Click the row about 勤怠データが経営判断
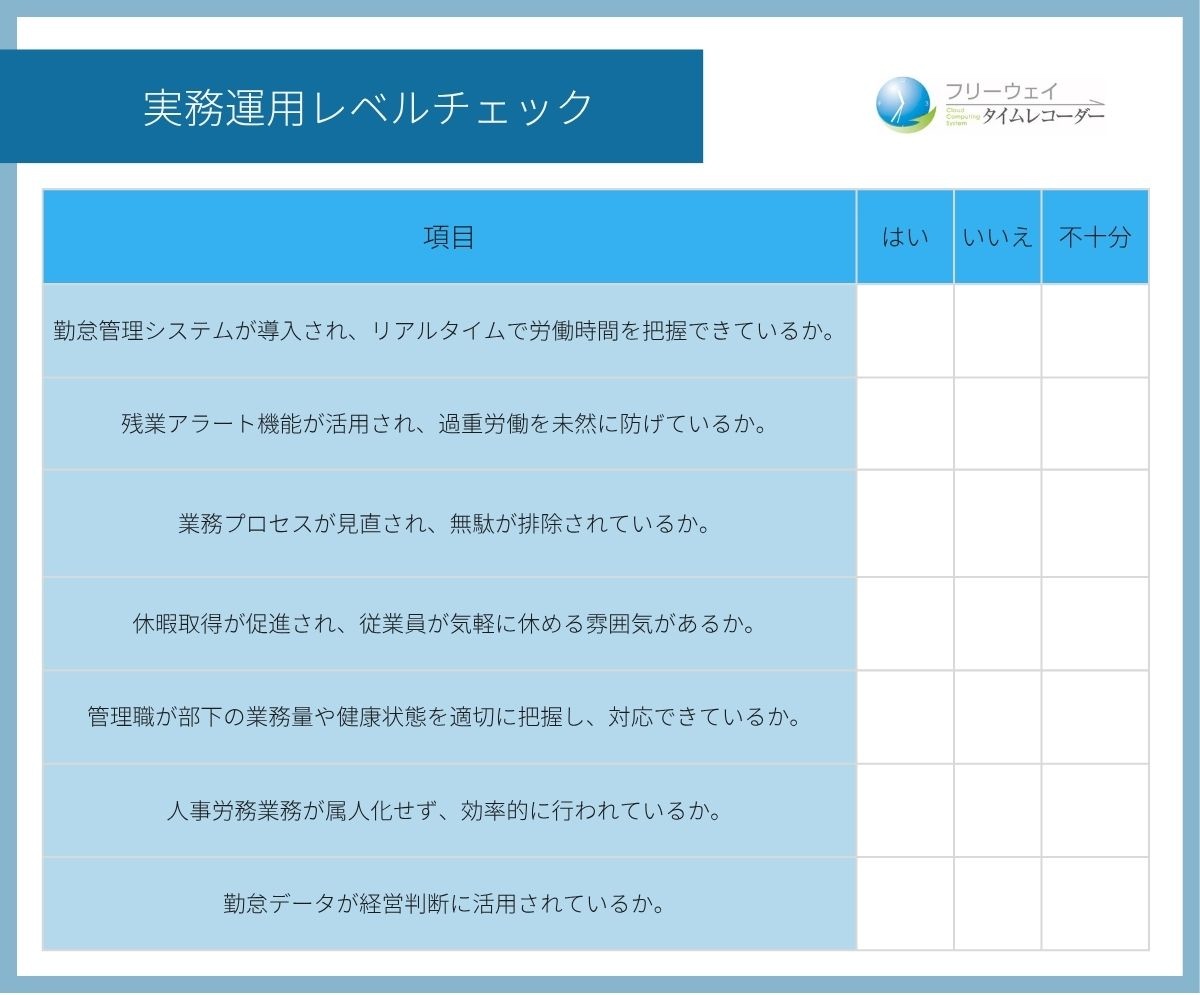Screen dimensions: 1200x995 pos(449,904)
